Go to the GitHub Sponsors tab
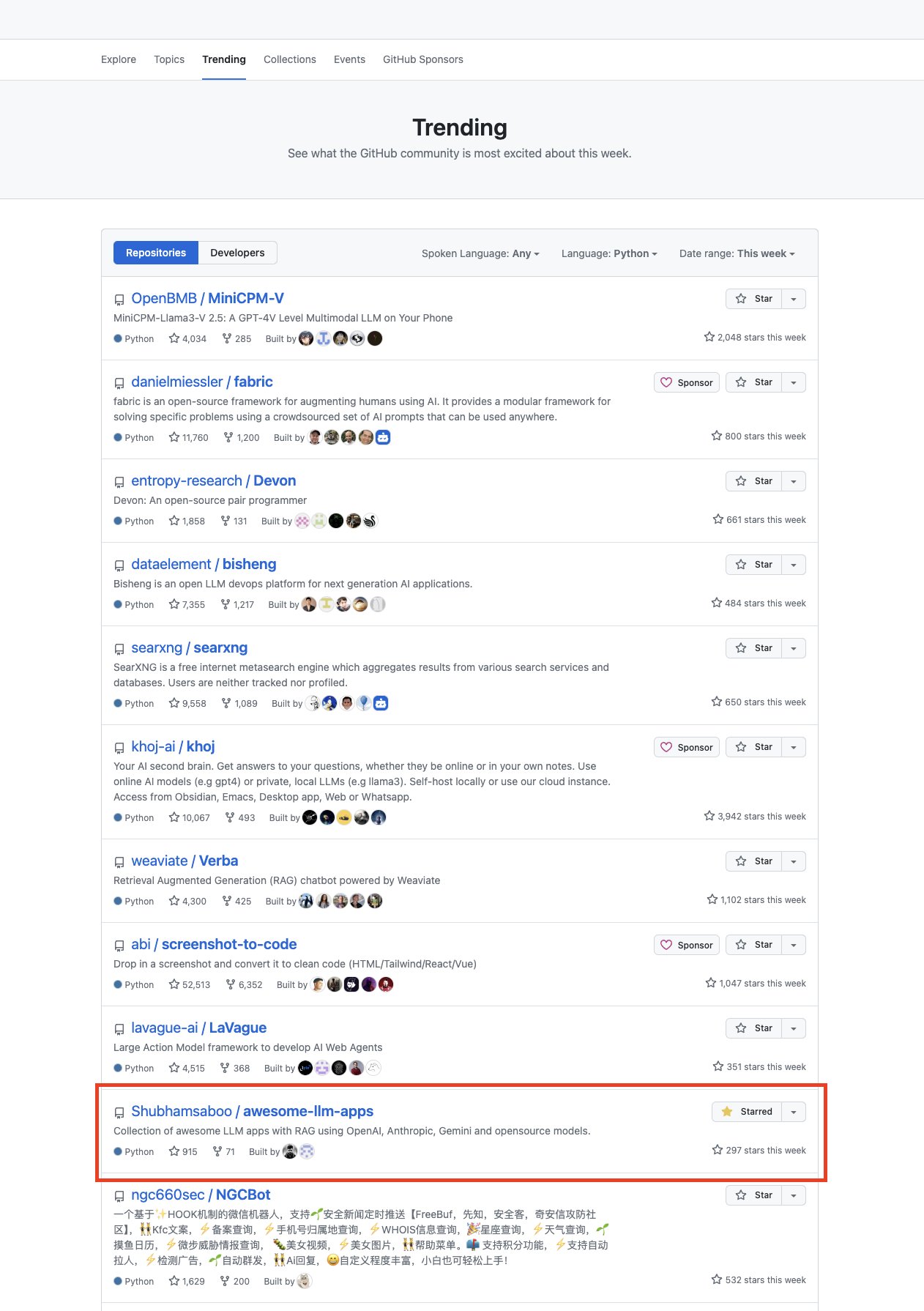This screenshot has height=1311, width=924. (423, 59)
